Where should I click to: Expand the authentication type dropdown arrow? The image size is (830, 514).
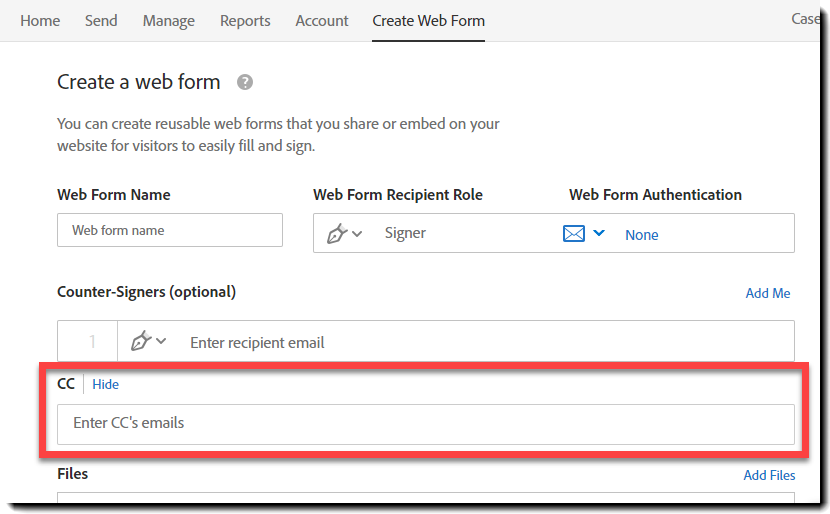click(599, 233)
